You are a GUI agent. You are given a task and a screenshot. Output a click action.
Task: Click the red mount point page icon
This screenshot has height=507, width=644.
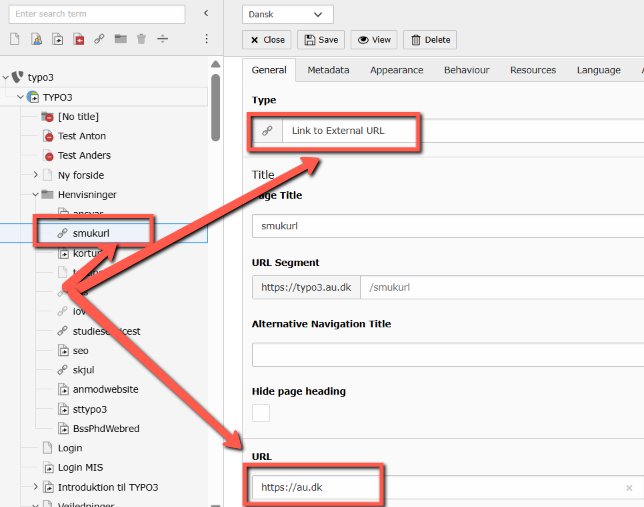click(78, 39)
